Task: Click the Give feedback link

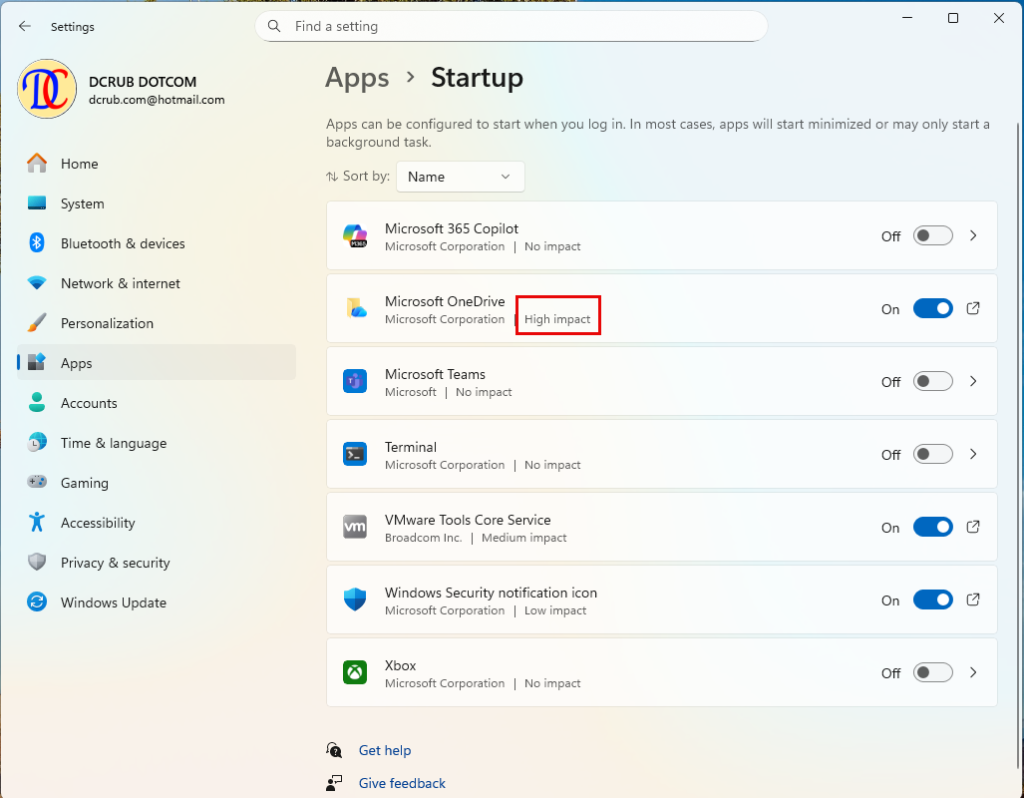Action: pos(402,783)
